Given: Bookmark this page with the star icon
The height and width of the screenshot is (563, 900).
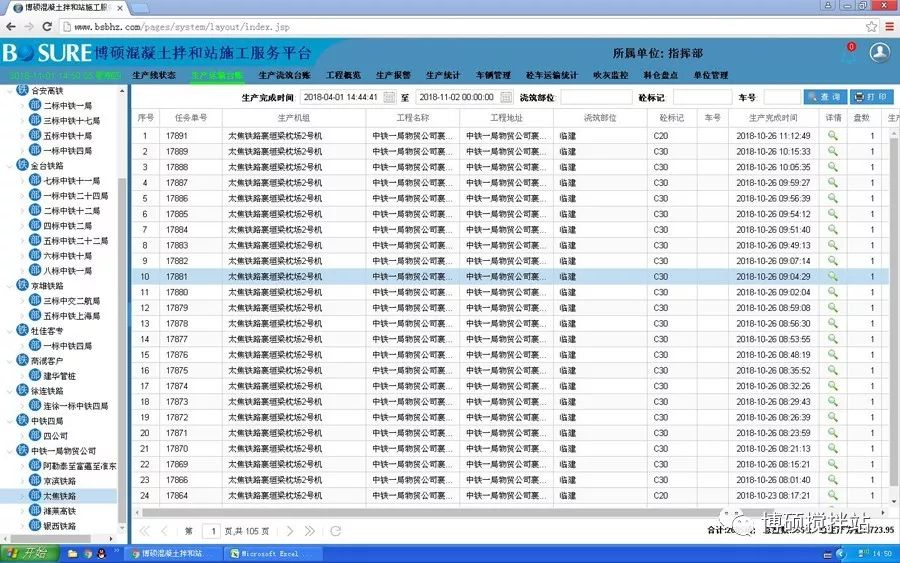Looking at the screenshot, I should [x=871, y=26].
